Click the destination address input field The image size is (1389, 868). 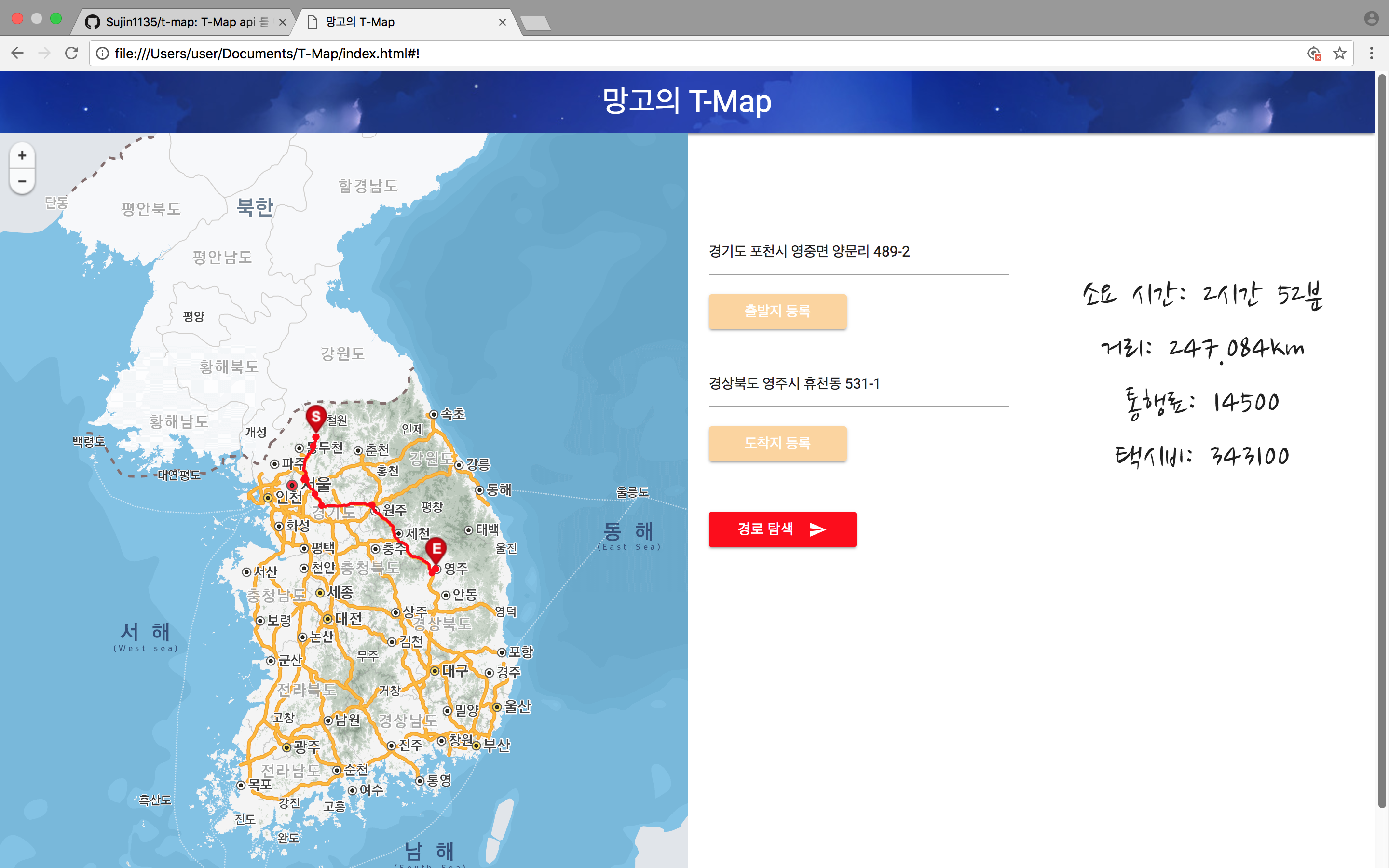[858, 384]
